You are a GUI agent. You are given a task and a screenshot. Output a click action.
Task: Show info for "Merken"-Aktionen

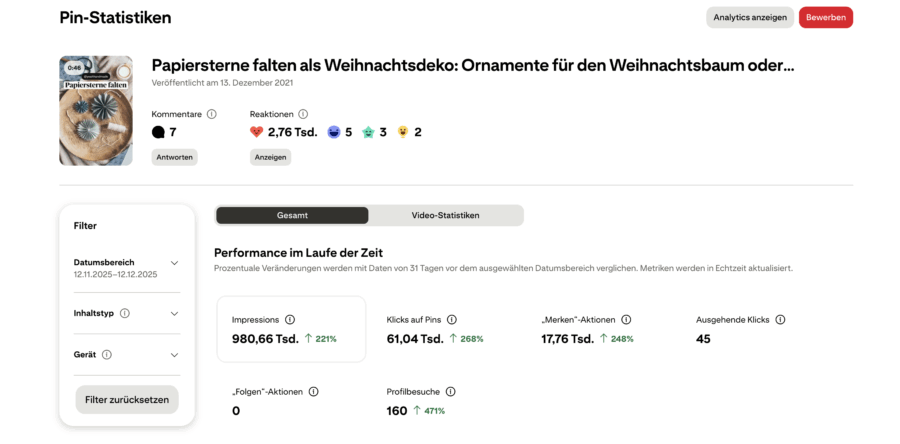[626, 320]
